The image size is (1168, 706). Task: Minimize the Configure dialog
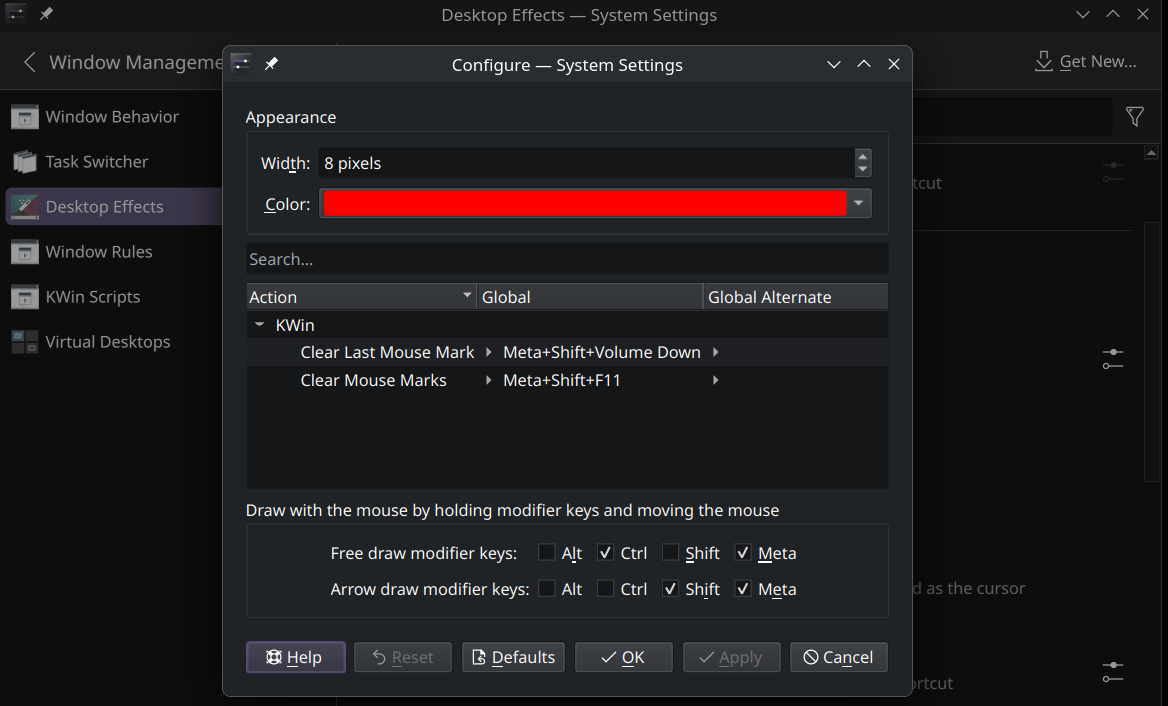834,65
